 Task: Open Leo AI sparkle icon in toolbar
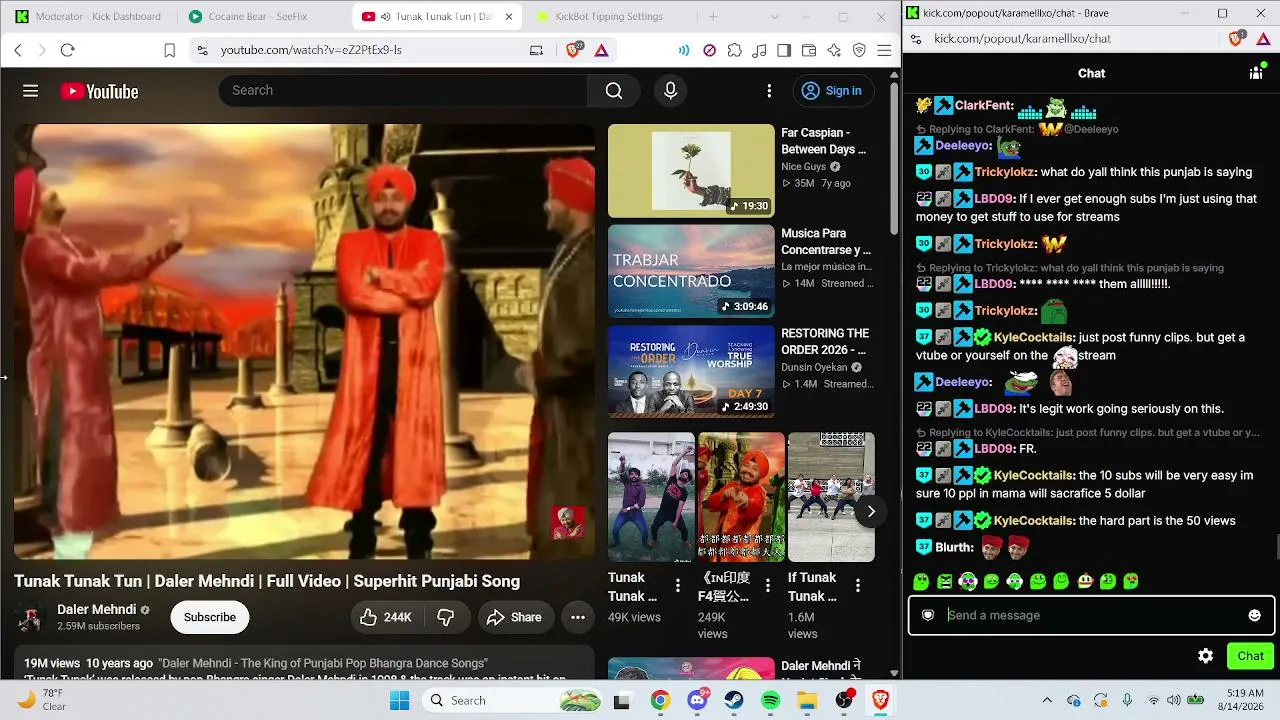tap(834, 50)
